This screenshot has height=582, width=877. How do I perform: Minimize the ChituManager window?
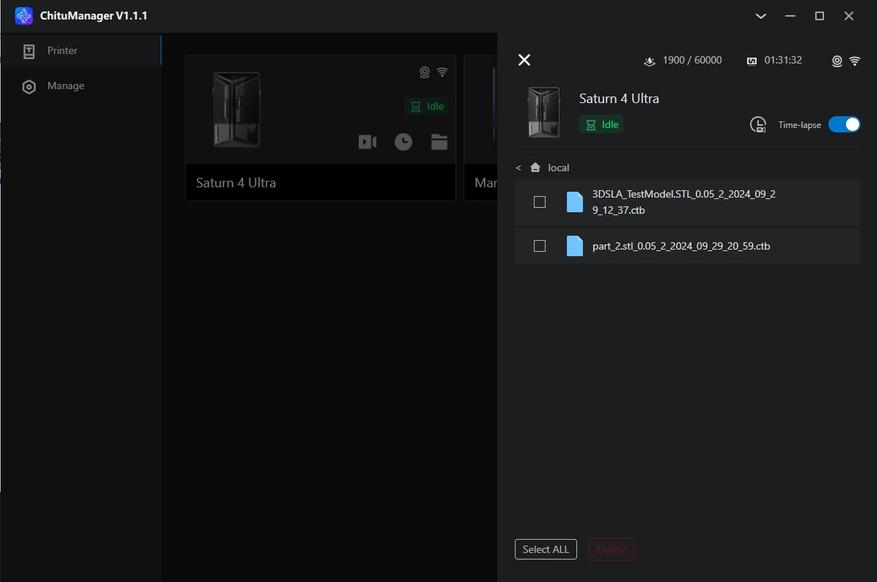click(x=790, y=16)
